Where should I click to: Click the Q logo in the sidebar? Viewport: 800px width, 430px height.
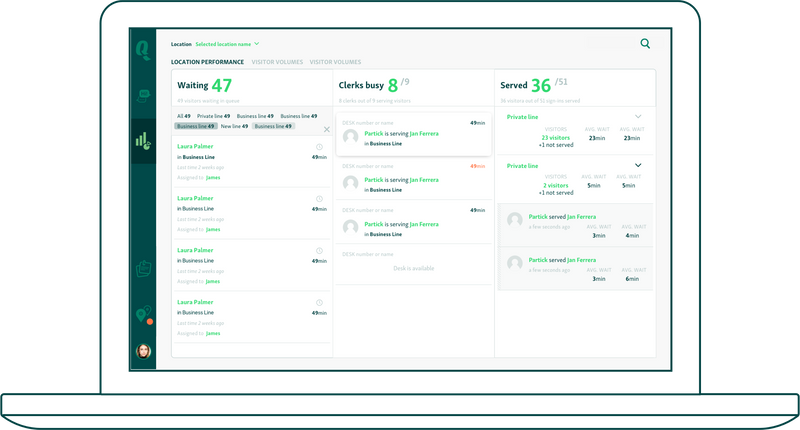(143, 50)
